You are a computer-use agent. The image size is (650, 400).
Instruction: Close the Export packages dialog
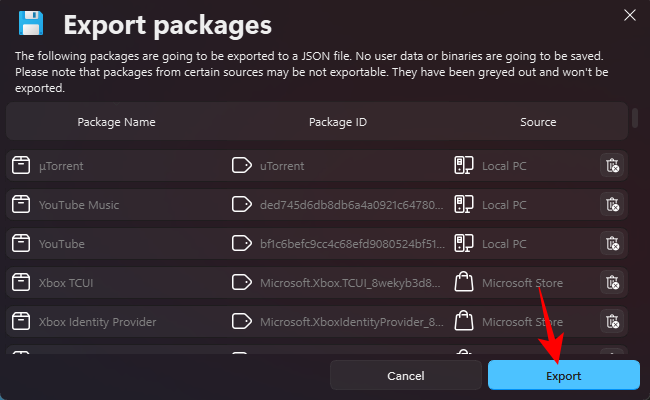[x=629, y=15]
